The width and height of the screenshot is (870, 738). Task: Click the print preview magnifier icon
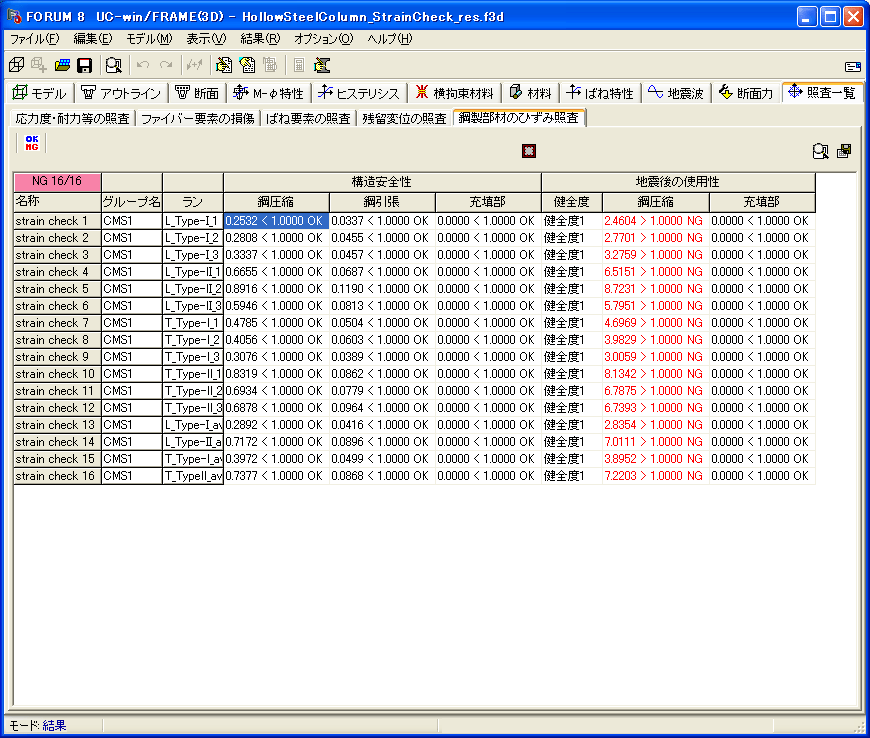tap(114, 65)
